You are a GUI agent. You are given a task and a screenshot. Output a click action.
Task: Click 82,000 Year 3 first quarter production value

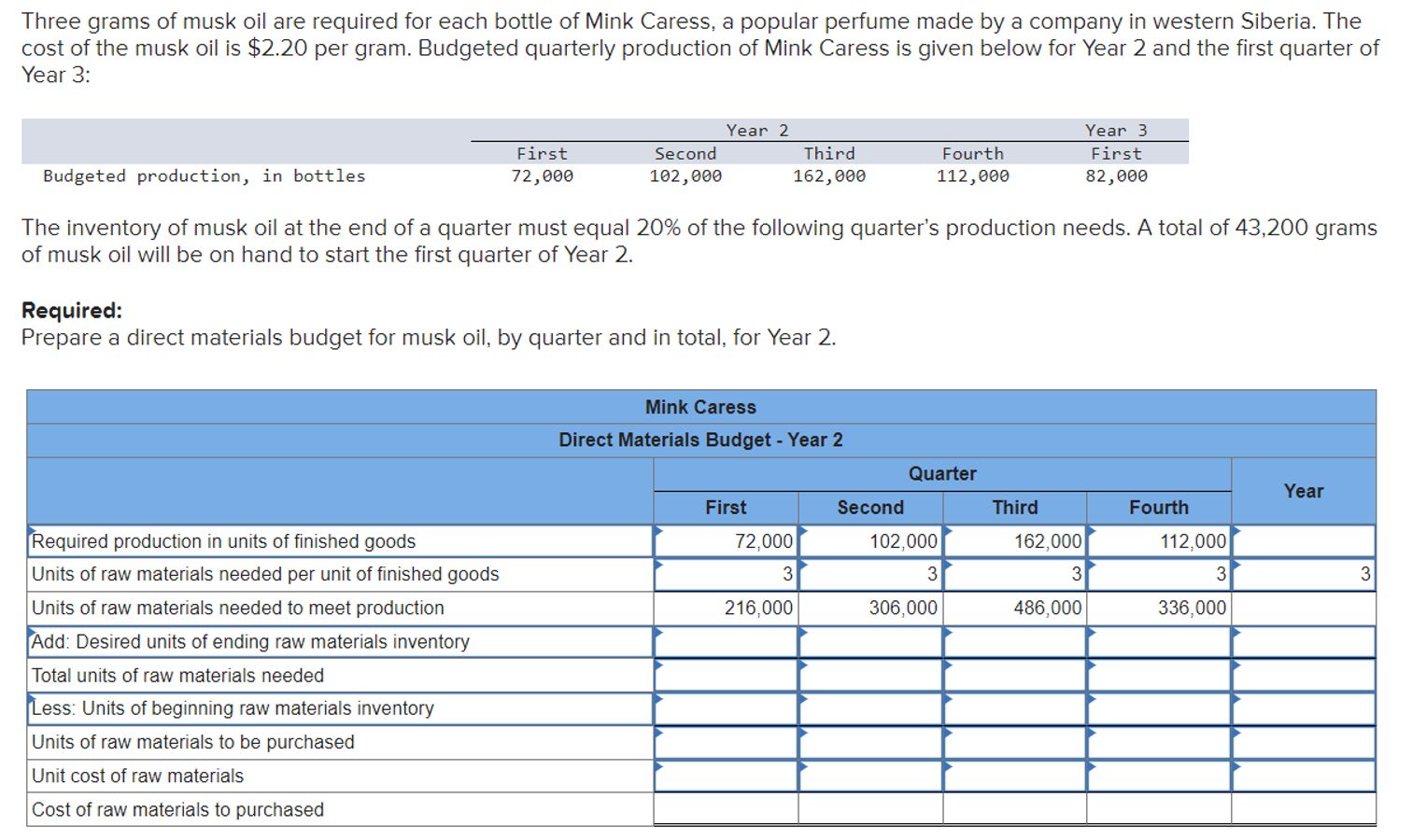click(x=1117, y=176)
